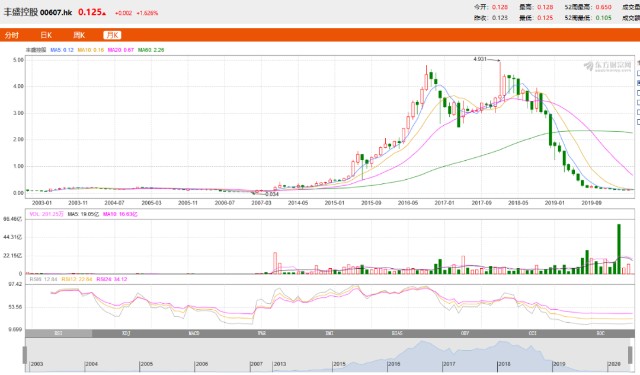
Task: Open the 日K daily chart tab
Action: pyautogui.click(x=46, y=35)
